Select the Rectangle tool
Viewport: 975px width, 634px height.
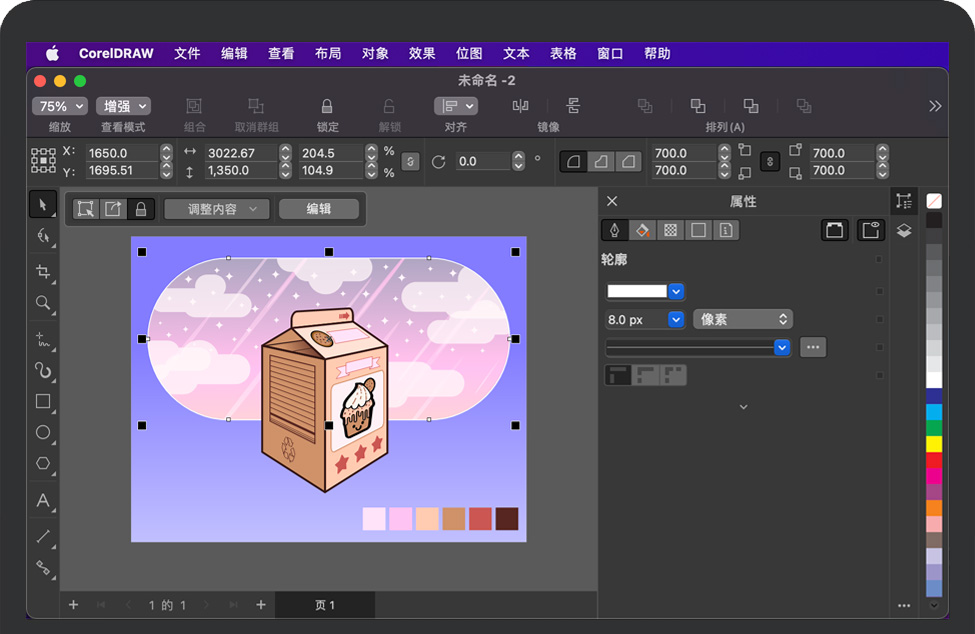coord(43,402)
